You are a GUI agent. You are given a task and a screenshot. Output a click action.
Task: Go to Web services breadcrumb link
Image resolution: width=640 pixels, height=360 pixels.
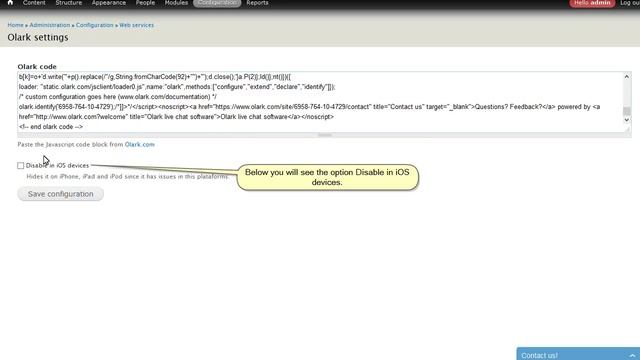(136, 25)
